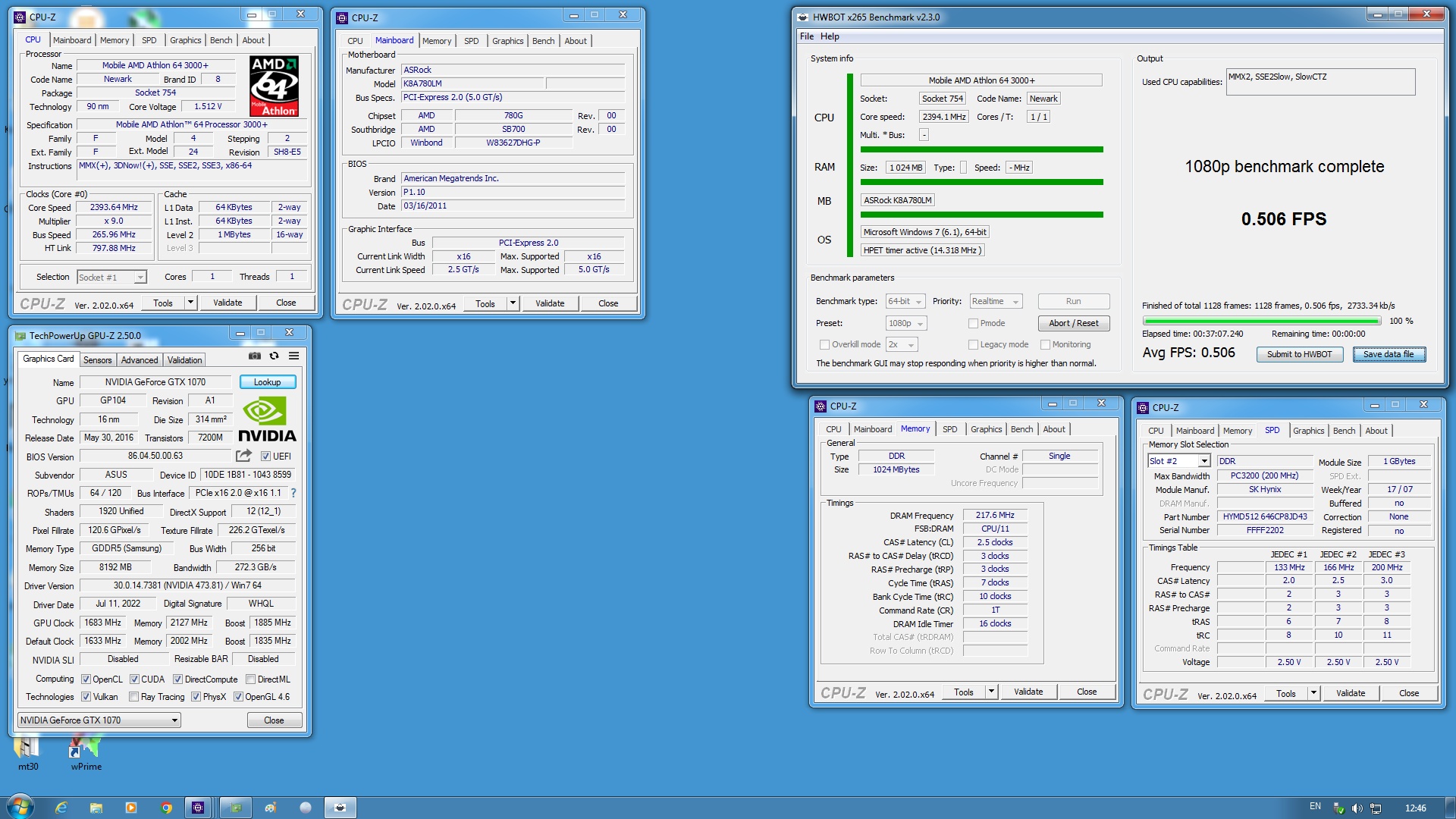Viewport: 1456px width, 819px height.
Task: Click the EN language indicator in the tray
Action: tap(1315, 806)
